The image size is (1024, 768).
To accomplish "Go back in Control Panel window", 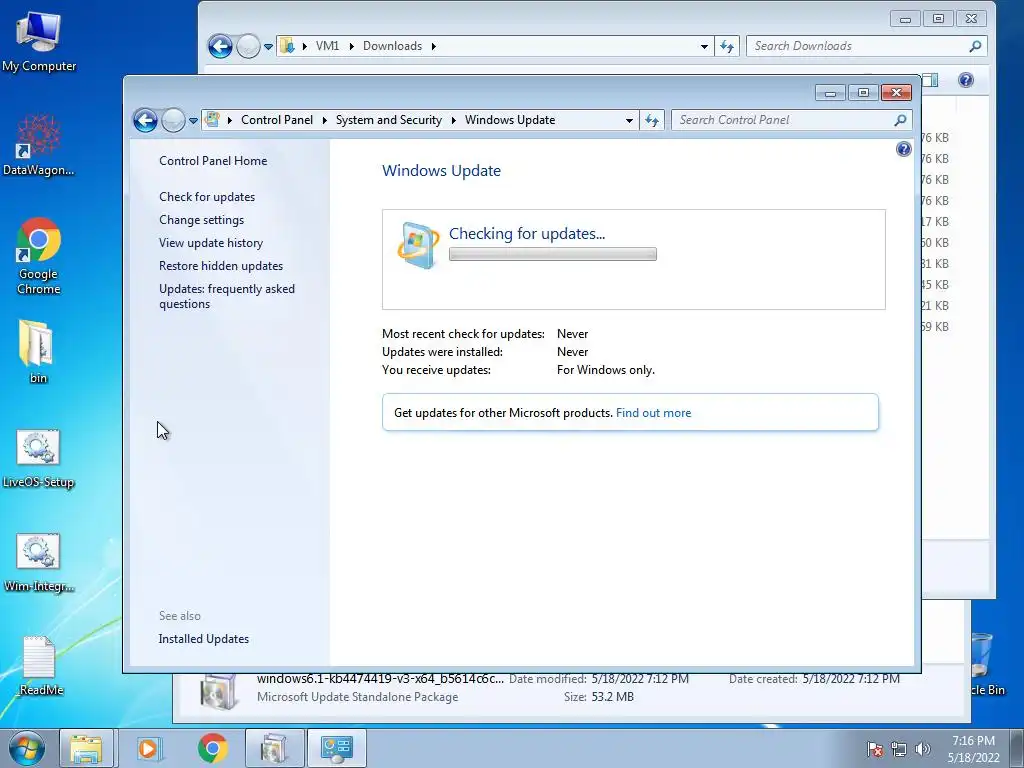I will pos(145,120).
